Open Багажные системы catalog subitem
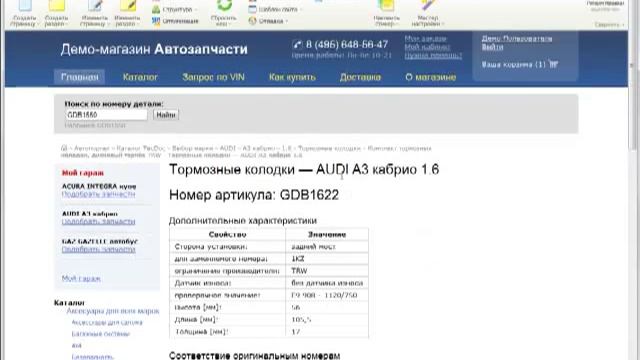Screen dimensions: 640x360 pos(100,334)
